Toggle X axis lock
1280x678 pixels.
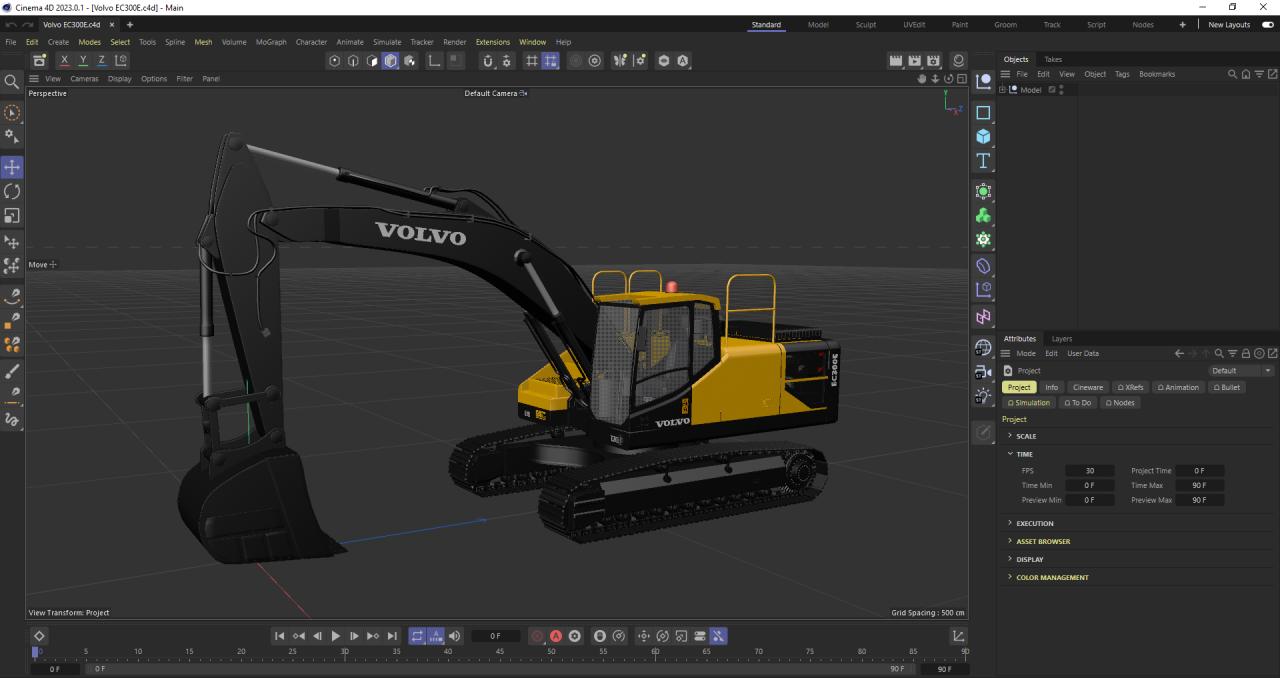point(64,61)
